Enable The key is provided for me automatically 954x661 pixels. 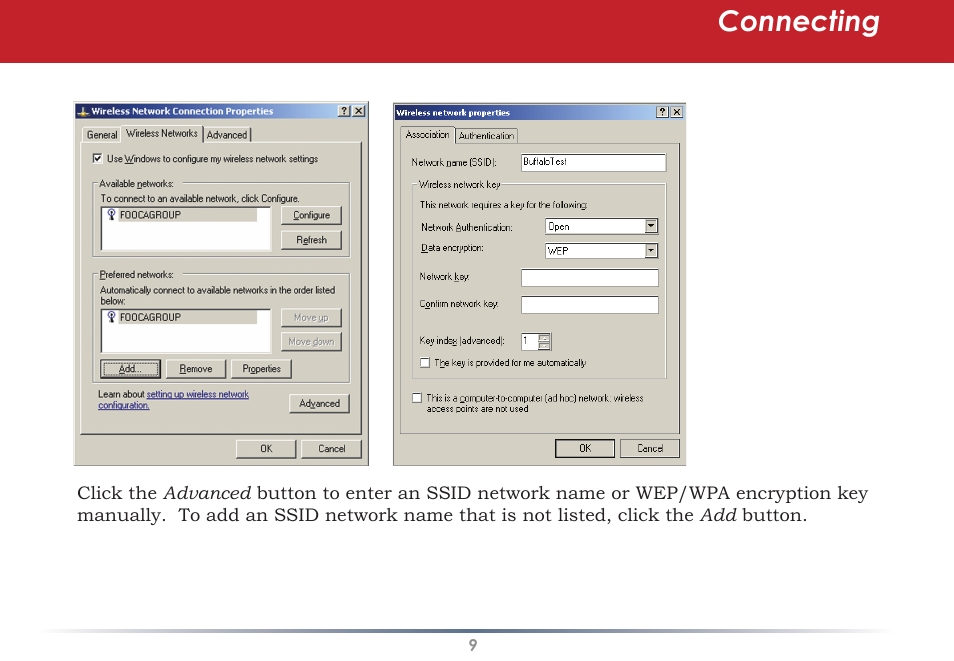point(425,363)
